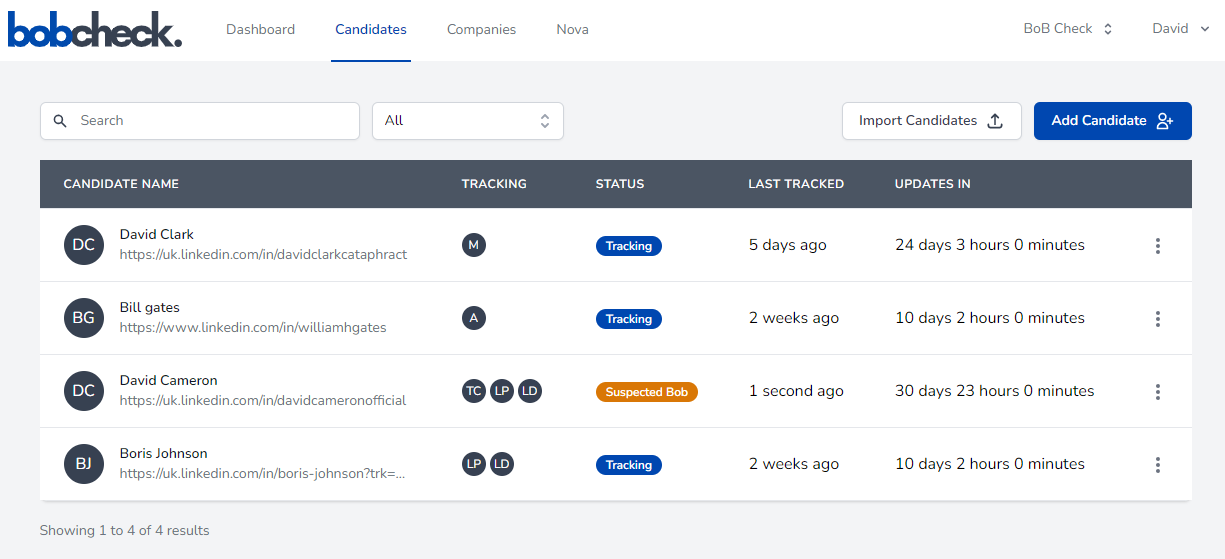Viewport: 1225px width, 559px height.
Task: Click the '5 days ago' cell
Action: click(788, 245)
